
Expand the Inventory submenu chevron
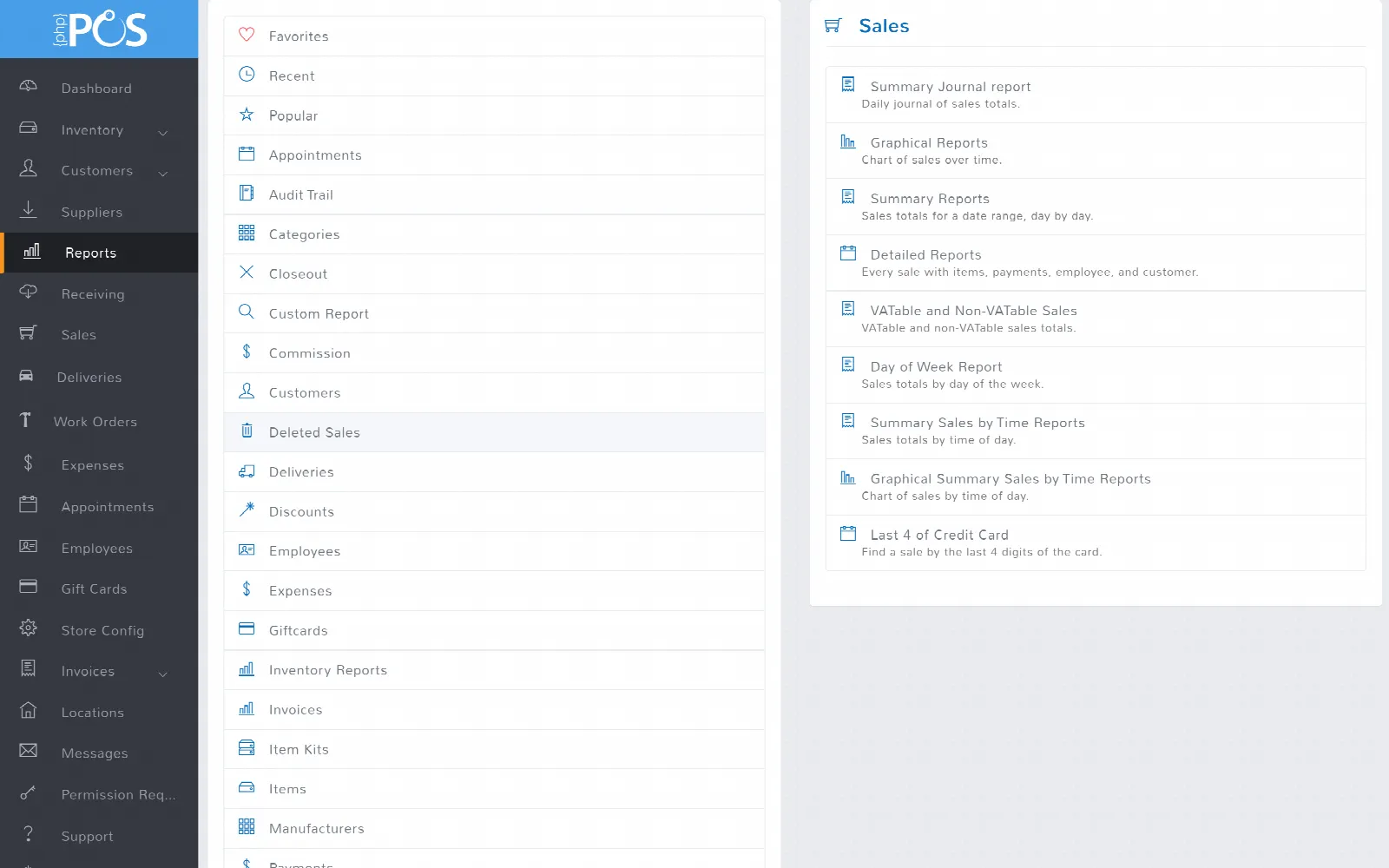162,133
